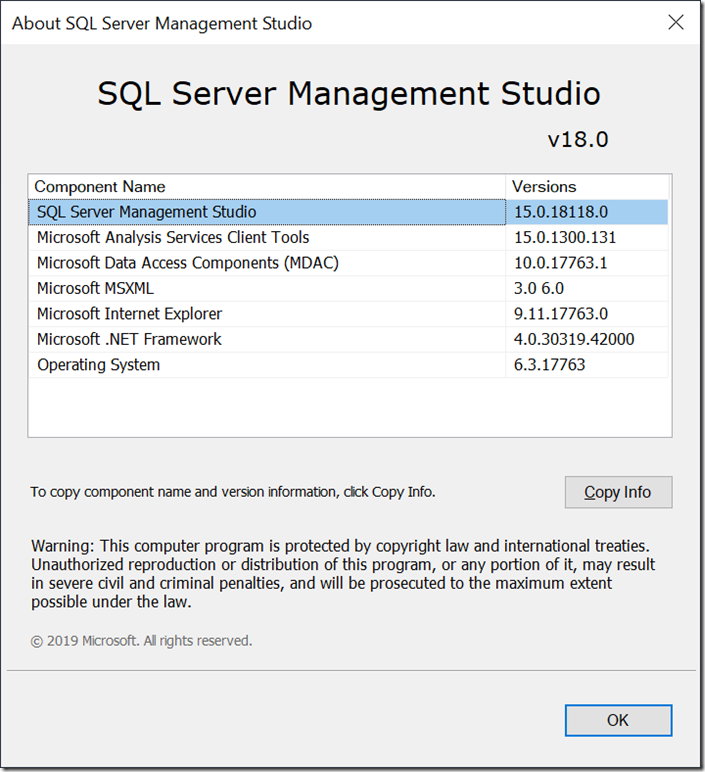Click the Copy Info button
Viewport: 705px width, 772px height.
618,492
